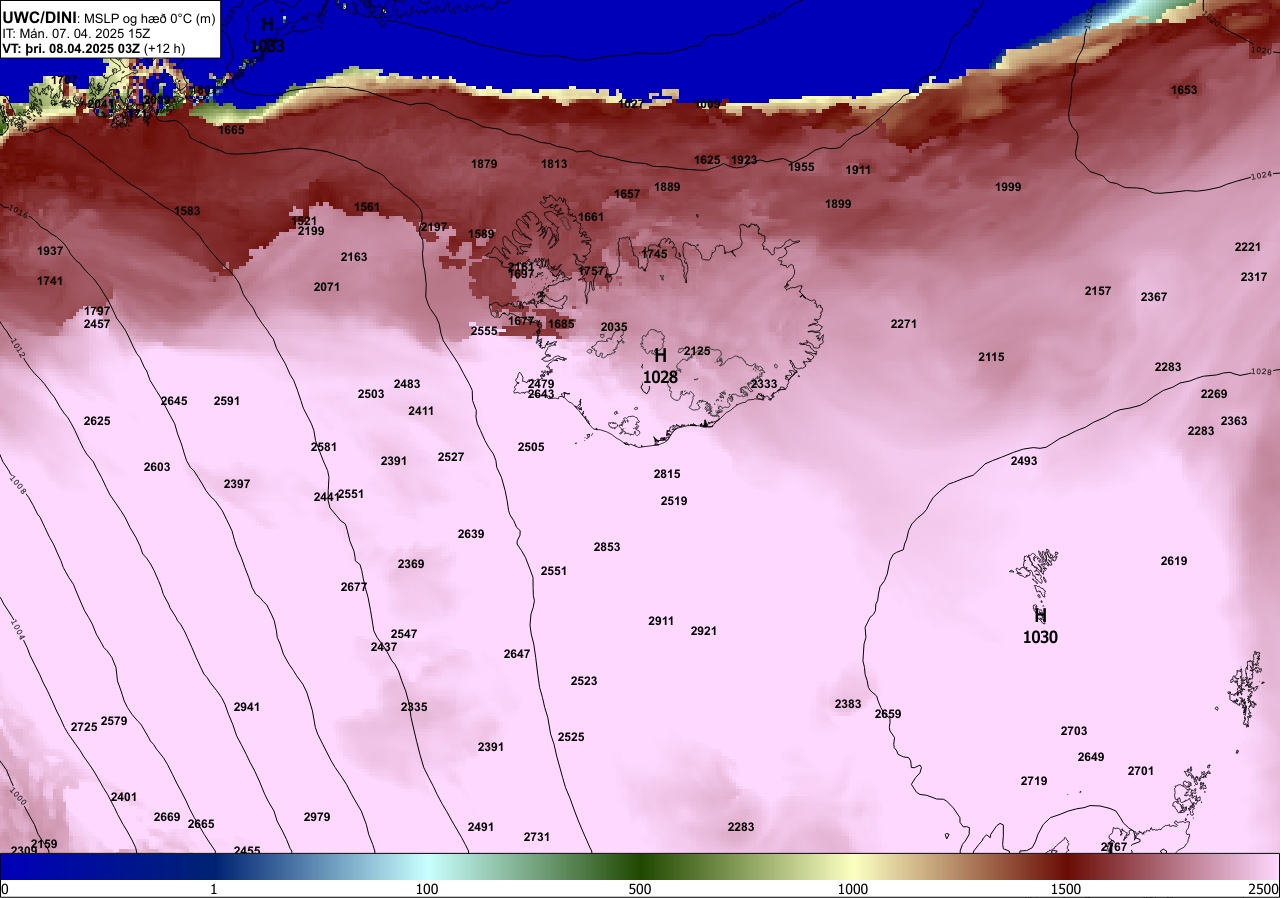The image size is (1280, 898).
Task: Click the height value 1653
Action: [1184, 90]
